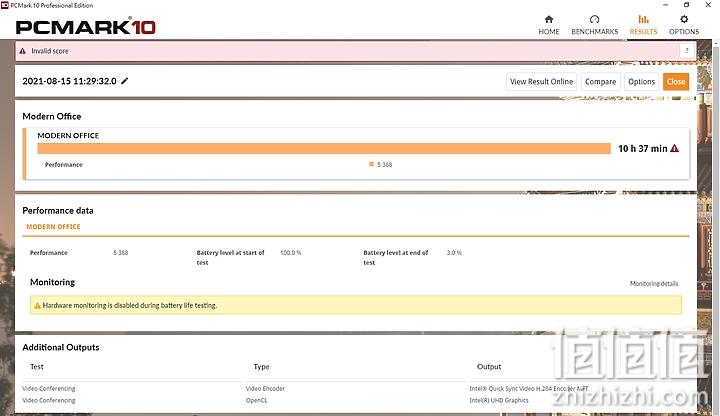Image resolution: width=720 pixels, height=416 pixels.
Task: Click the question mark in Invalid score banner
Action: [x=687, y=51]
